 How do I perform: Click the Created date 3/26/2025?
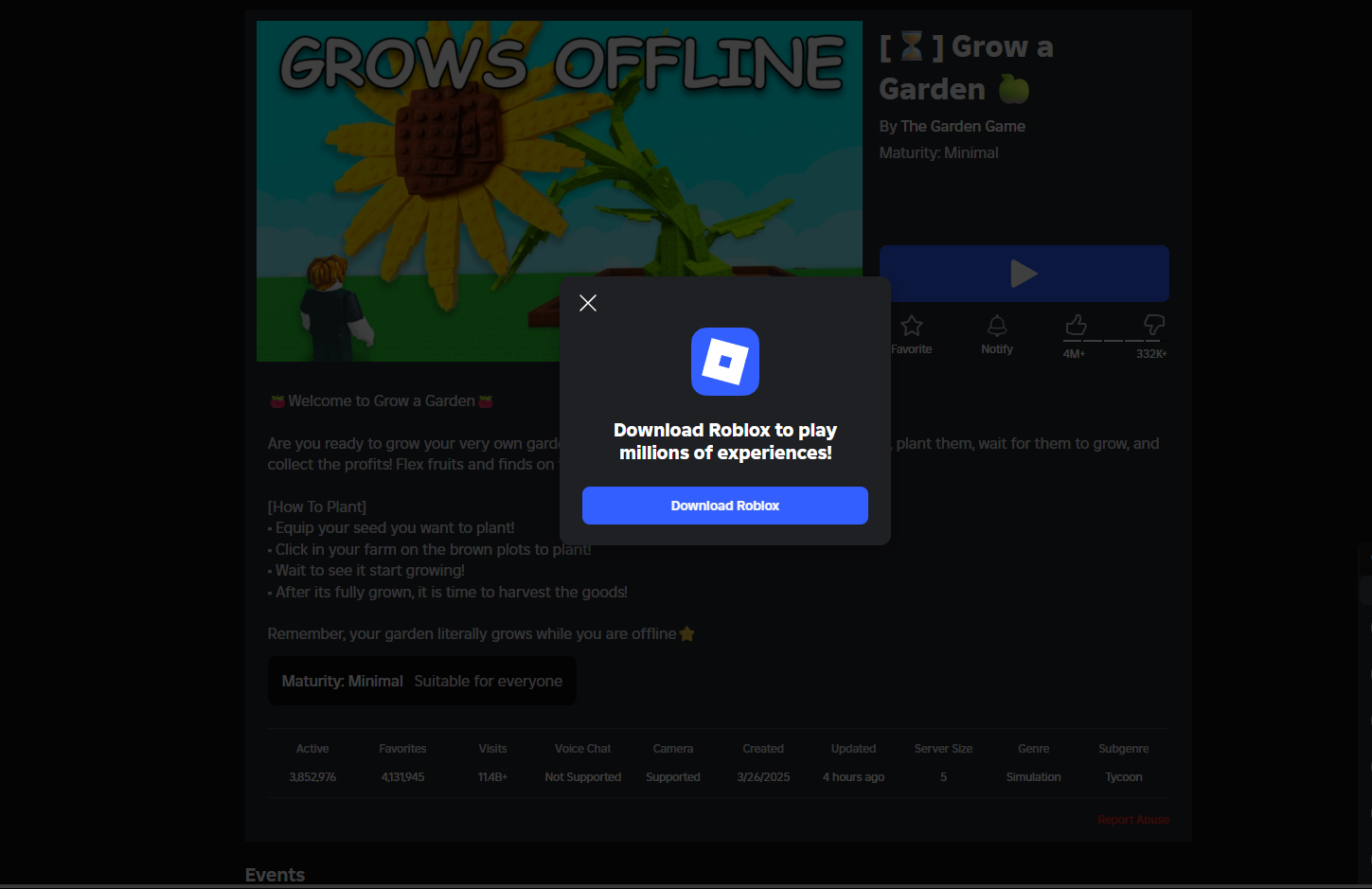click(763, 777)
